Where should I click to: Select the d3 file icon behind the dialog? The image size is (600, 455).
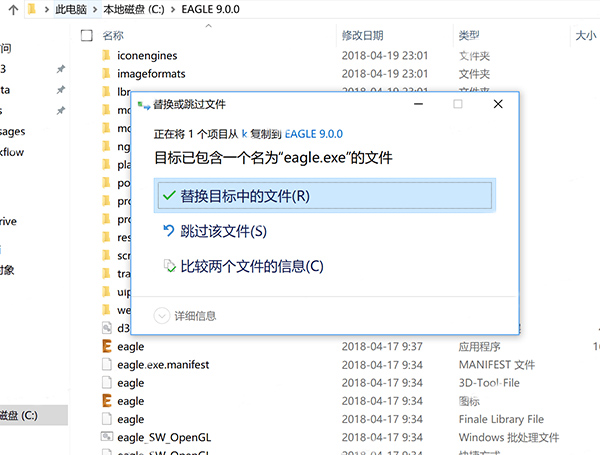[107, 328]
